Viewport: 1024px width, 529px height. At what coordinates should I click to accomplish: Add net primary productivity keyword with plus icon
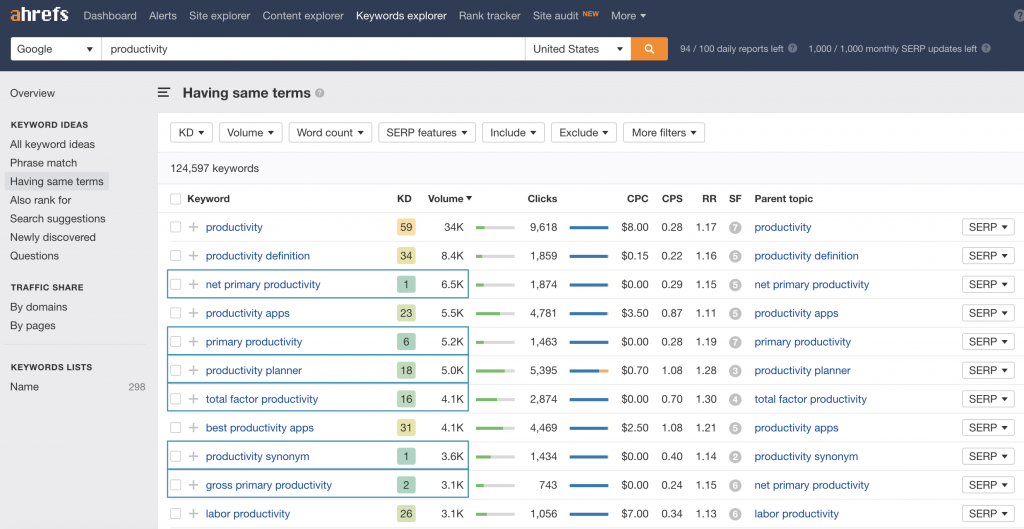pyautogui.click(x=194, y=285)
